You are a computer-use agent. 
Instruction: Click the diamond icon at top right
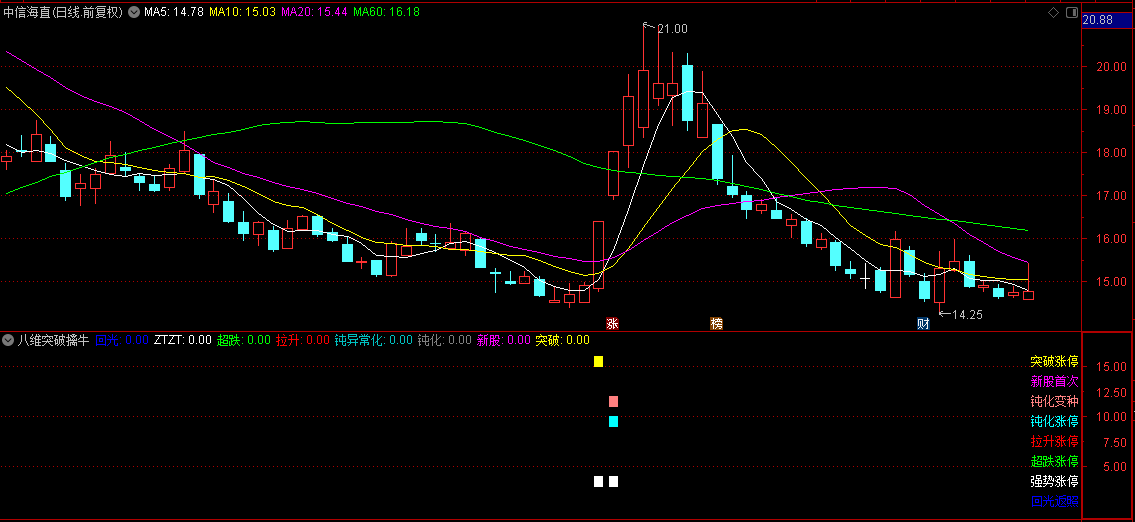1053,12
